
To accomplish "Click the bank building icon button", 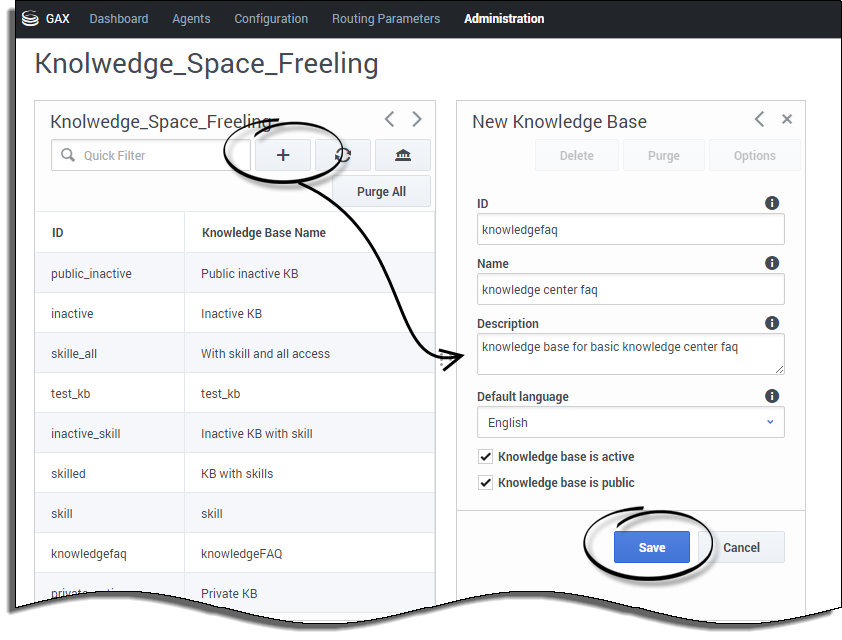I will (x=402, y=155).
